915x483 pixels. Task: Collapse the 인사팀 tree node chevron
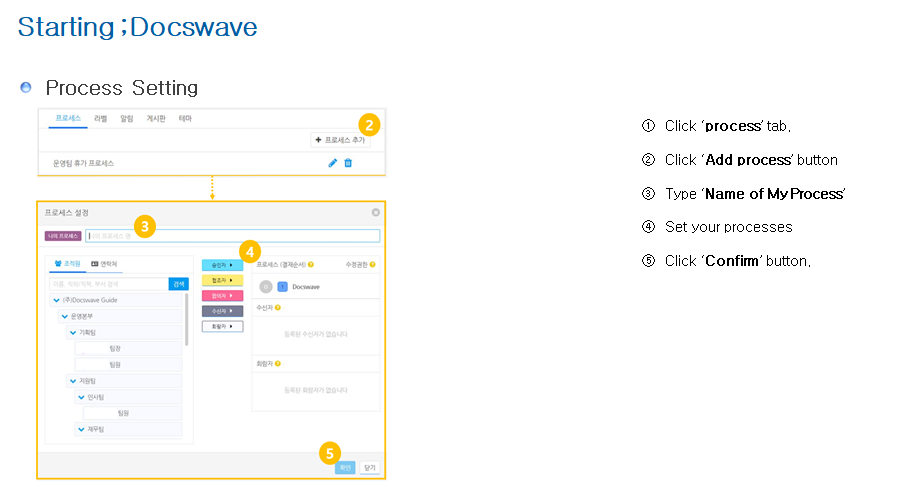tap(81, 397)
